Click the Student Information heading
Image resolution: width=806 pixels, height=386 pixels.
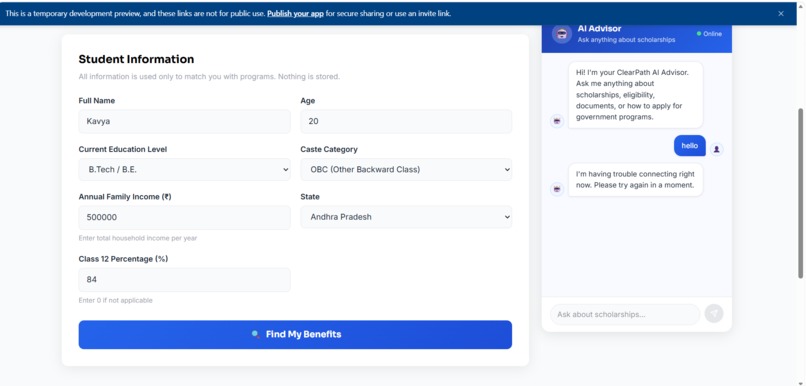click(136, 59)
